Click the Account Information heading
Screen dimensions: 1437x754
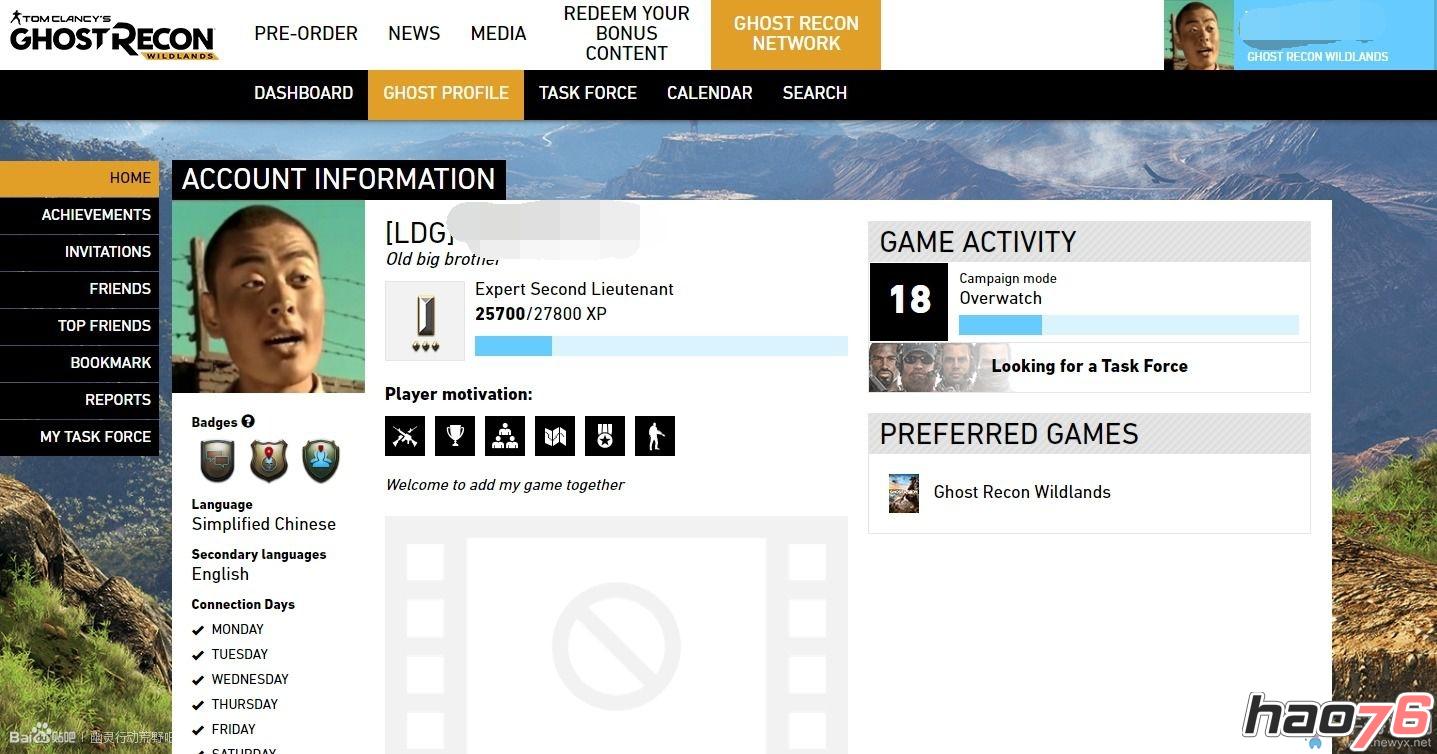(339, 180)
